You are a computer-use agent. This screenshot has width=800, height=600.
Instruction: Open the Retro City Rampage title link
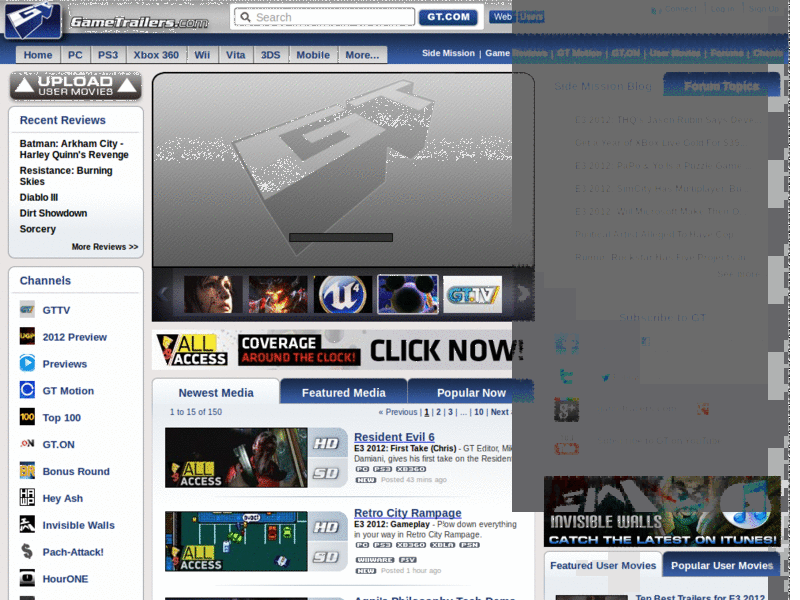(x=408, y=513)
